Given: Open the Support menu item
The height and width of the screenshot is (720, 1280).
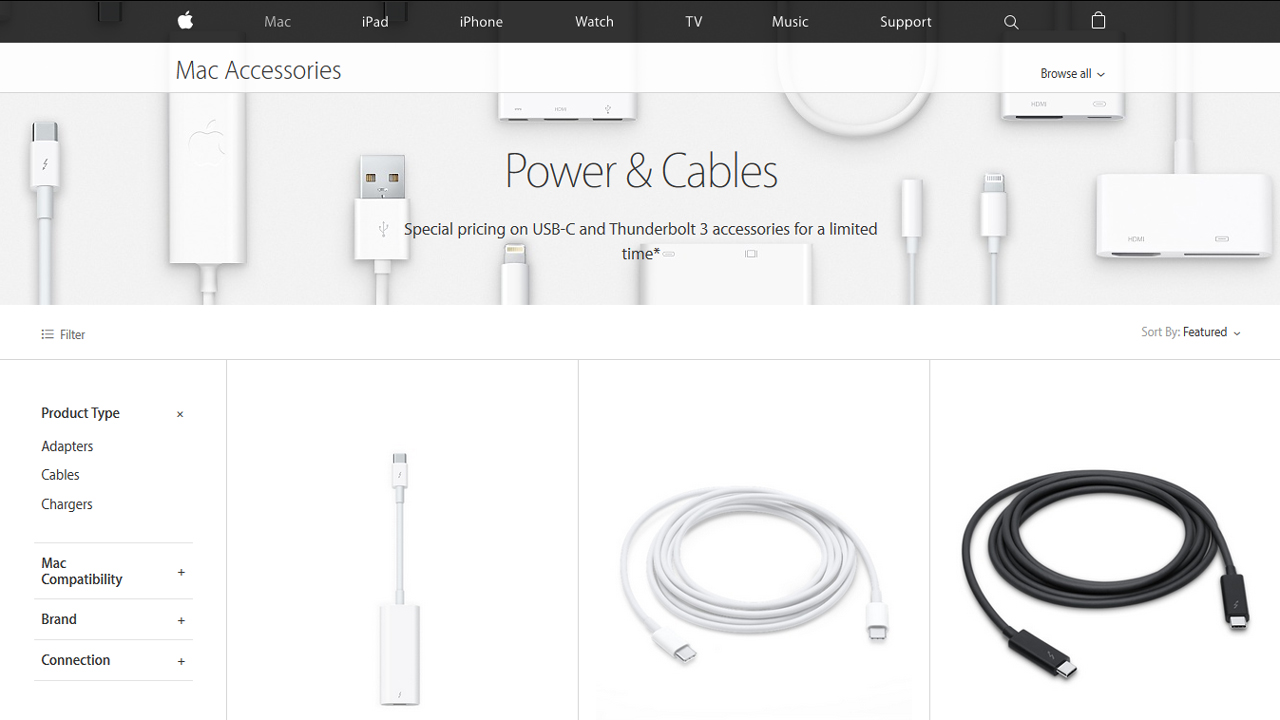Looking at the screenshot, I should click(x=906, y=22).
